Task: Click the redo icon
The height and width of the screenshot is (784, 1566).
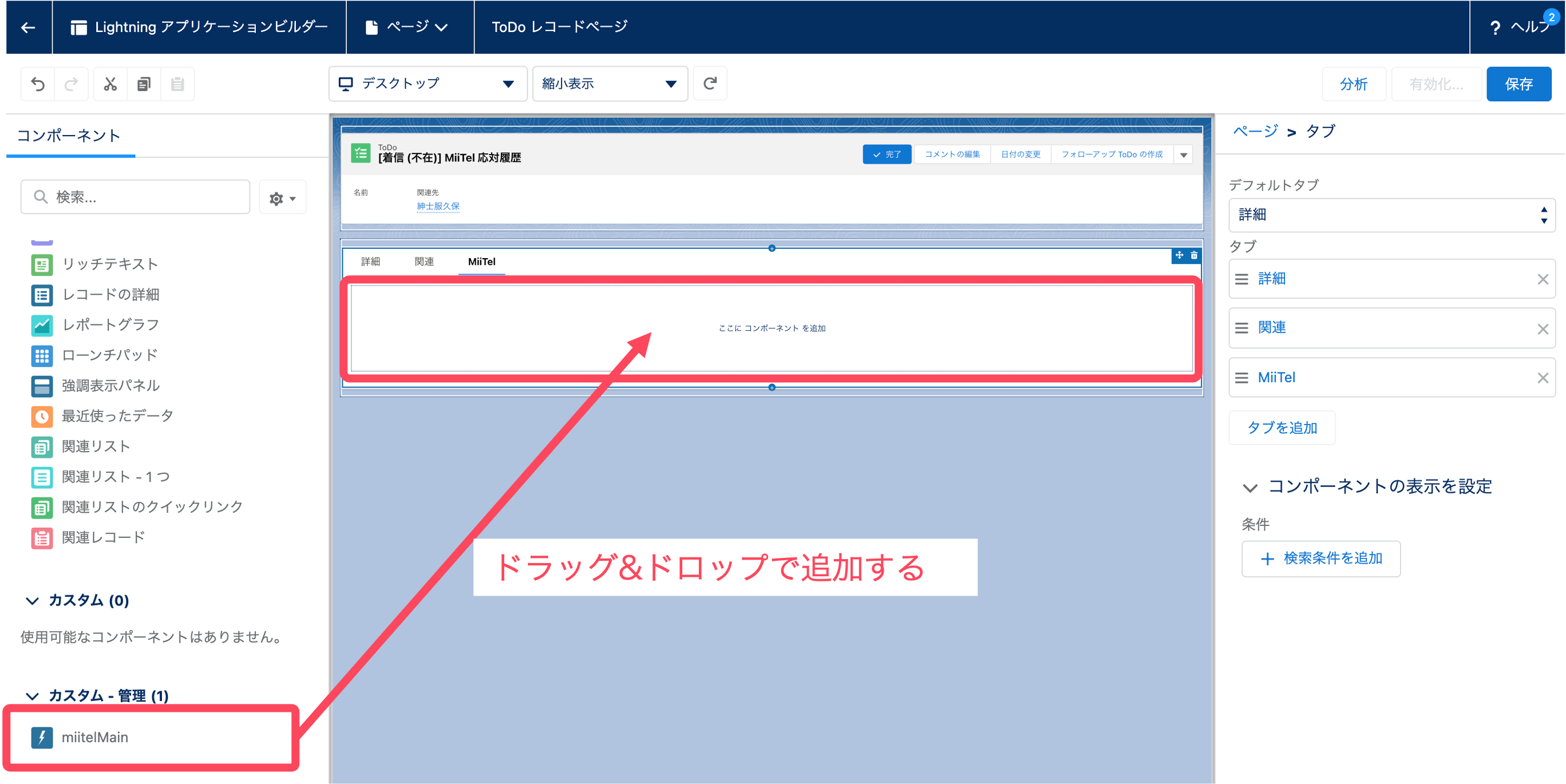Action: 71,84
